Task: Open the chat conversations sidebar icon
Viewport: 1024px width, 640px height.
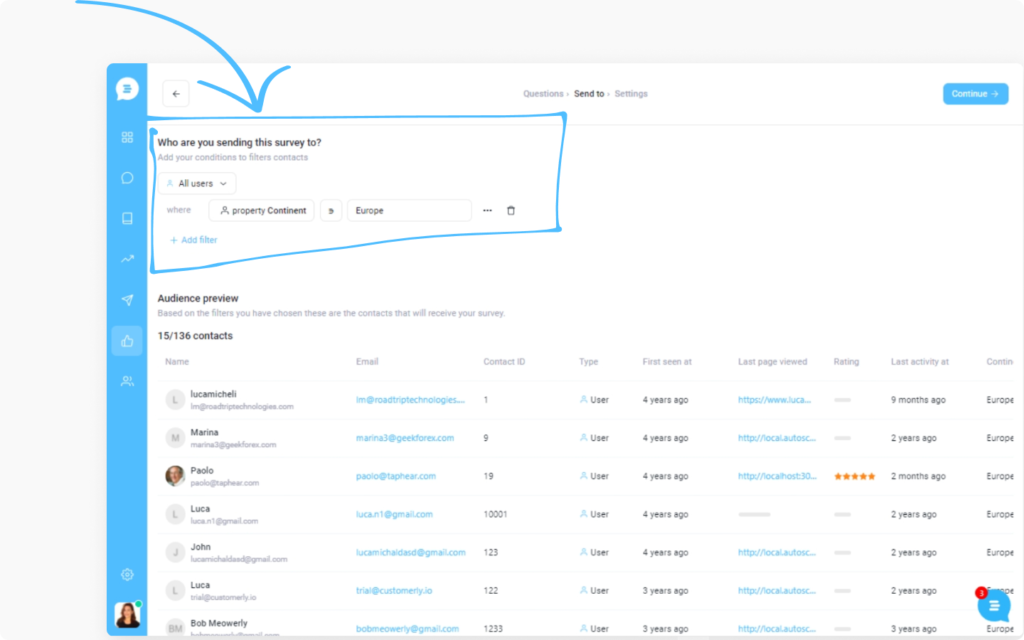Action: [127, 178]
